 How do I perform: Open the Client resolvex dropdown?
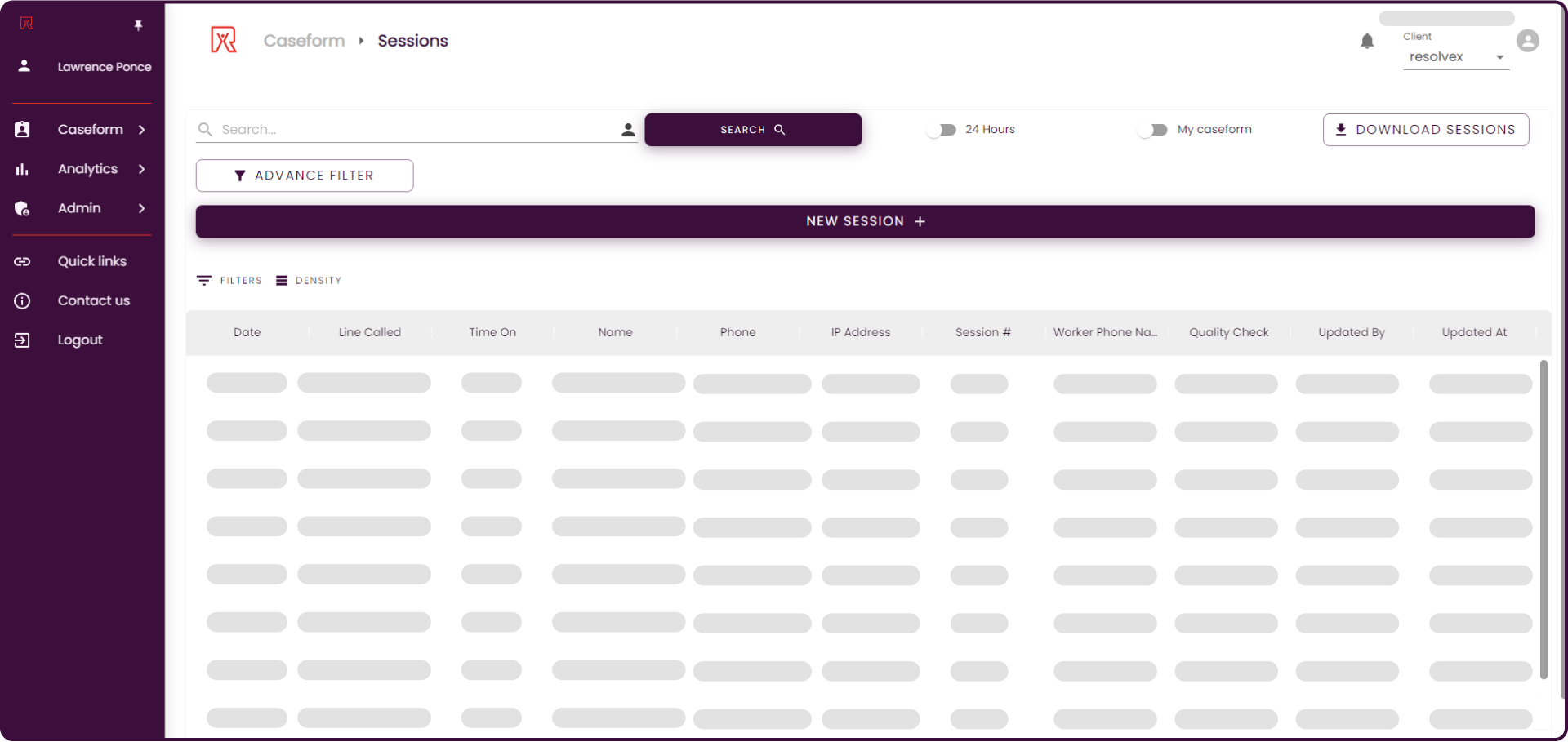pos(1455,57)
